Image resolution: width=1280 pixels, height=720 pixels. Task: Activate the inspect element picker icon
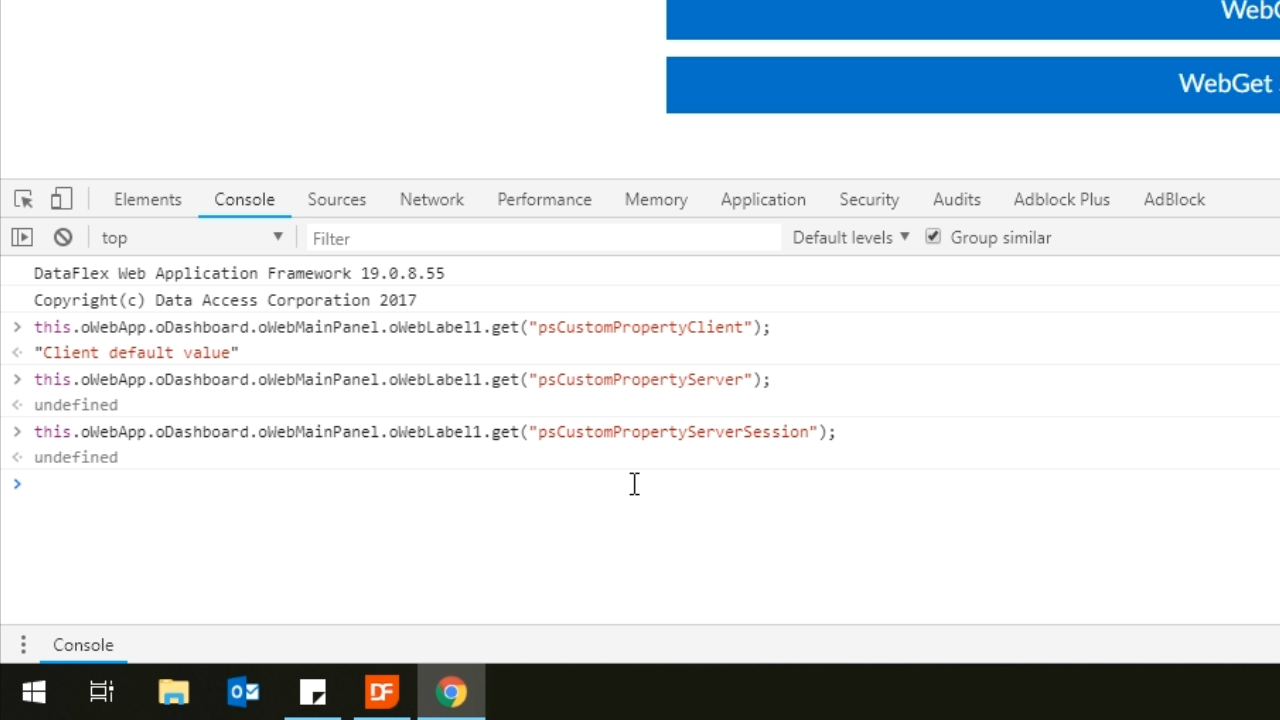click(x=24, y=199)
